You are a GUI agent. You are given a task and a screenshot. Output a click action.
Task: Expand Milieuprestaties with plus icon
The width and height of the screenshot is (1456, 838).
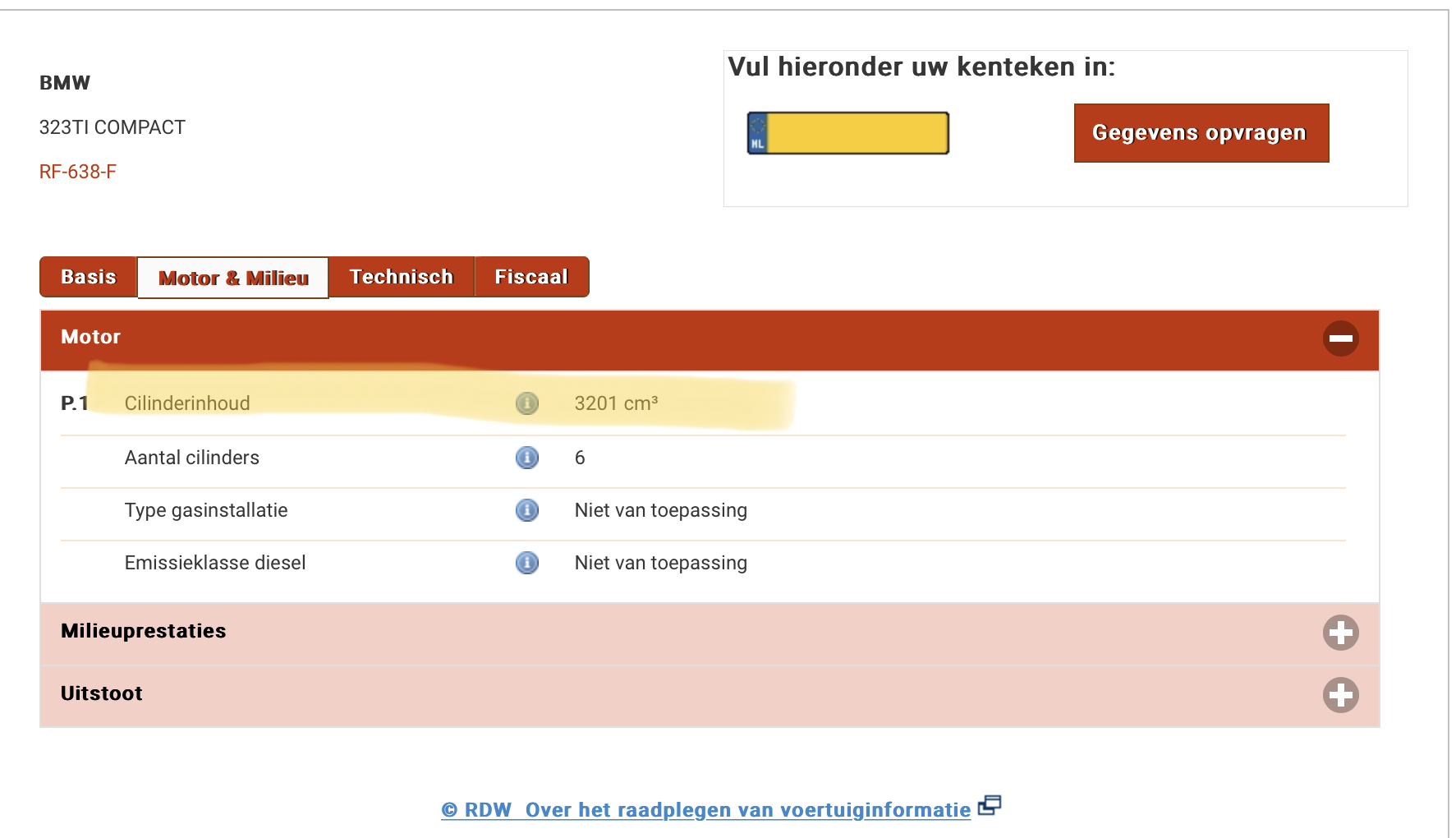click(x=1340, y=633)
